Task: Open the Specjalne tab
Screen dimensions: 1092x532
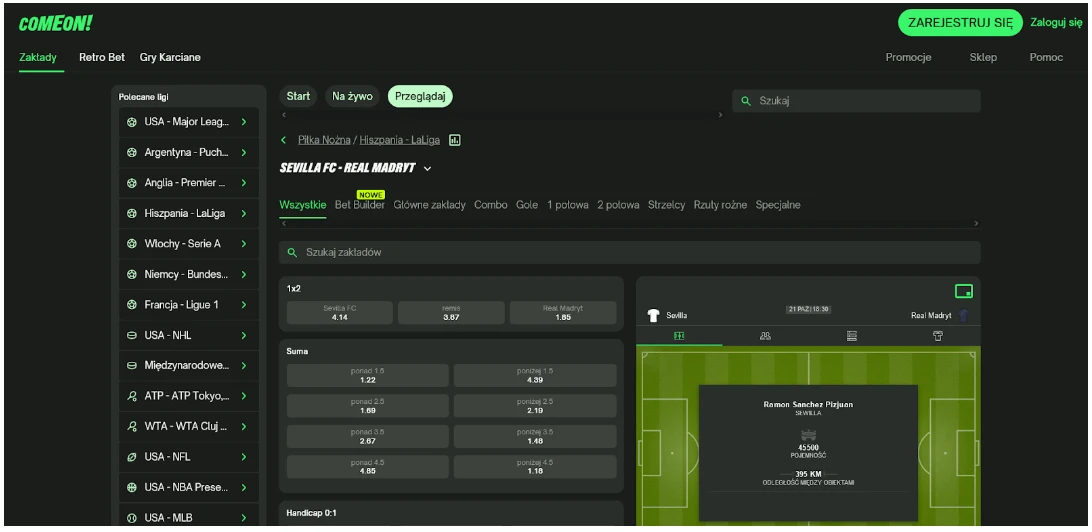Action: pos(778,205)
